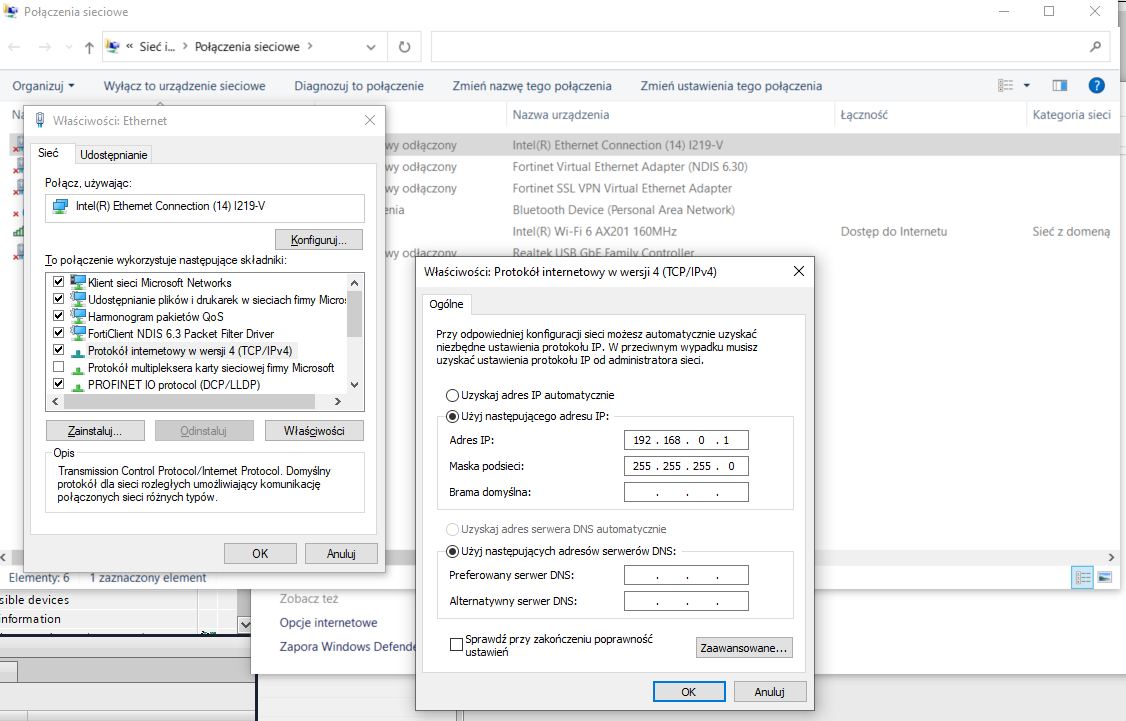Open Zapora Windows Defender link
Image resolution: width=1126 pixels, height=721 pixels.
[x=348, y=646]
